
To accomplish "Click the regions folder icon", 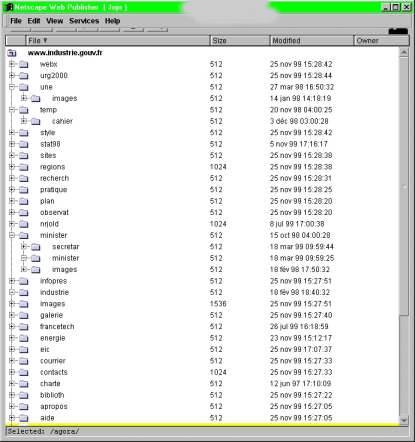I will 24,167.
